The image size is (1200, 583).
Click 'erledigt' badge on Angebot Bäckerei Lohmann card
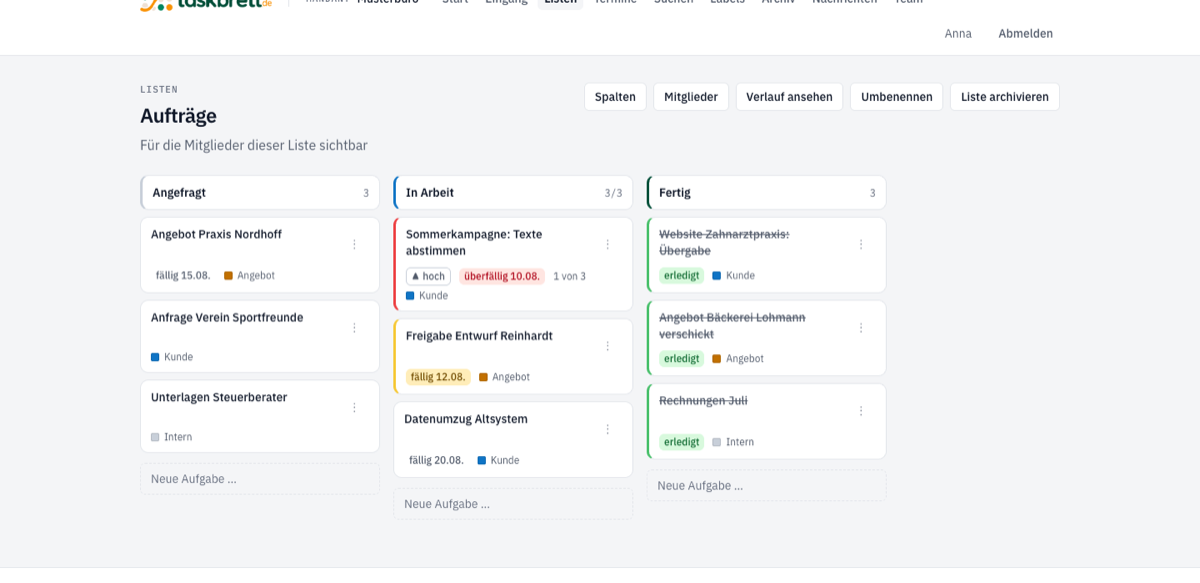coord(682,358)
